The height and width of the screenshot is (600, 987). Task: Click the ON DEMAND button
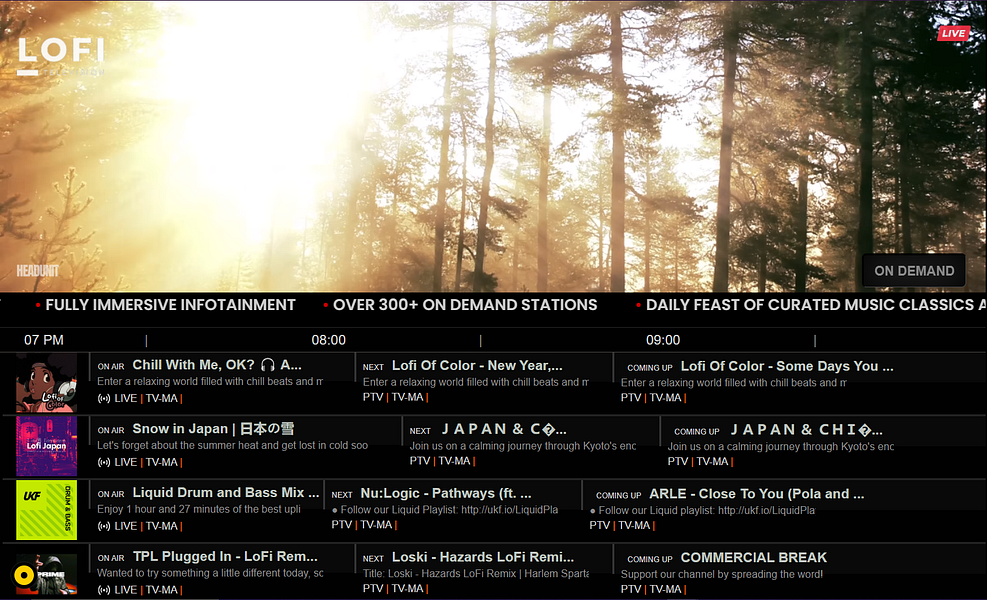913,270
